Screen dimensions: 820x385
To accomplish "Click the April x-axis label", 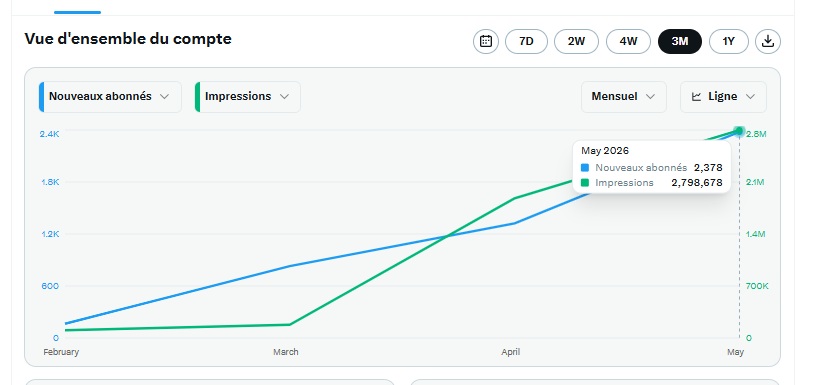I will click(510, 352).
